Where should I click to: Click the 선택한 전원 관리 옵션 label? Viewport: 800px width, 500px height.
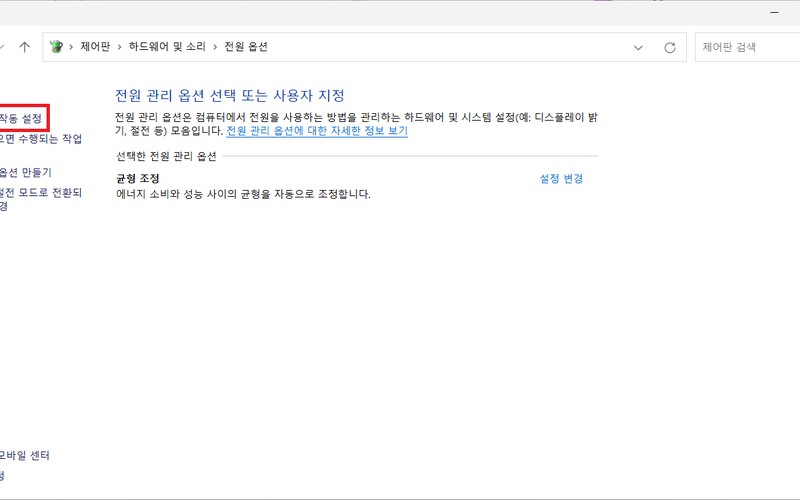(166, 156)
